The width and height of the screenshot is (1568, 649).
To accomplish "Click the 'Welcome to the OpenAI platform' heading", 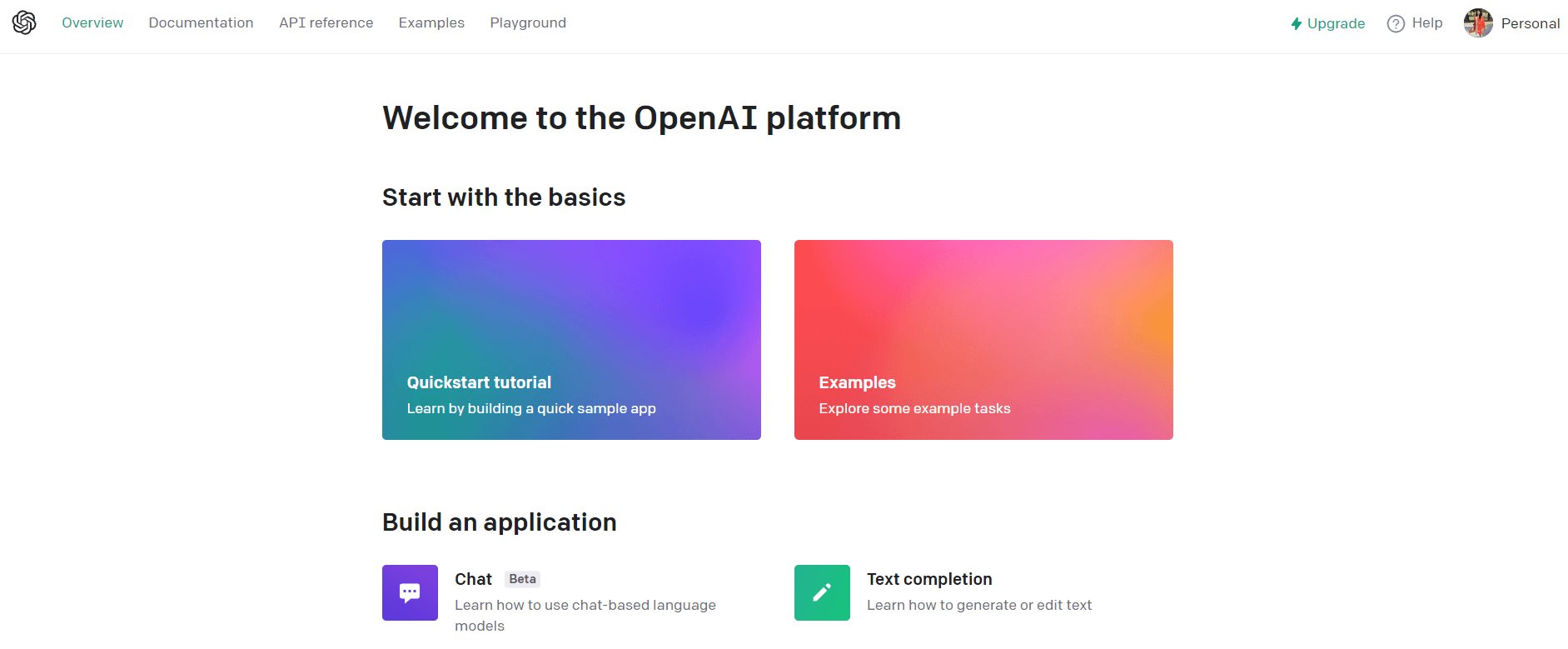I will coord(641,118).
